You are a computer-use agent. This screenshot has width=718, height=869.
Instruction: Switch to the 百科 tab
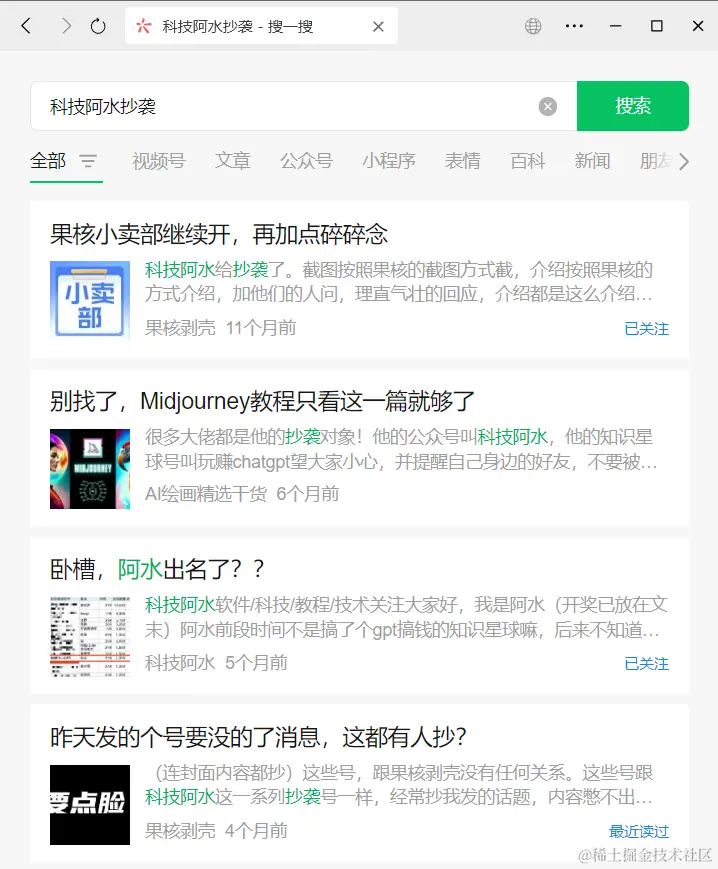coord(527,161)
